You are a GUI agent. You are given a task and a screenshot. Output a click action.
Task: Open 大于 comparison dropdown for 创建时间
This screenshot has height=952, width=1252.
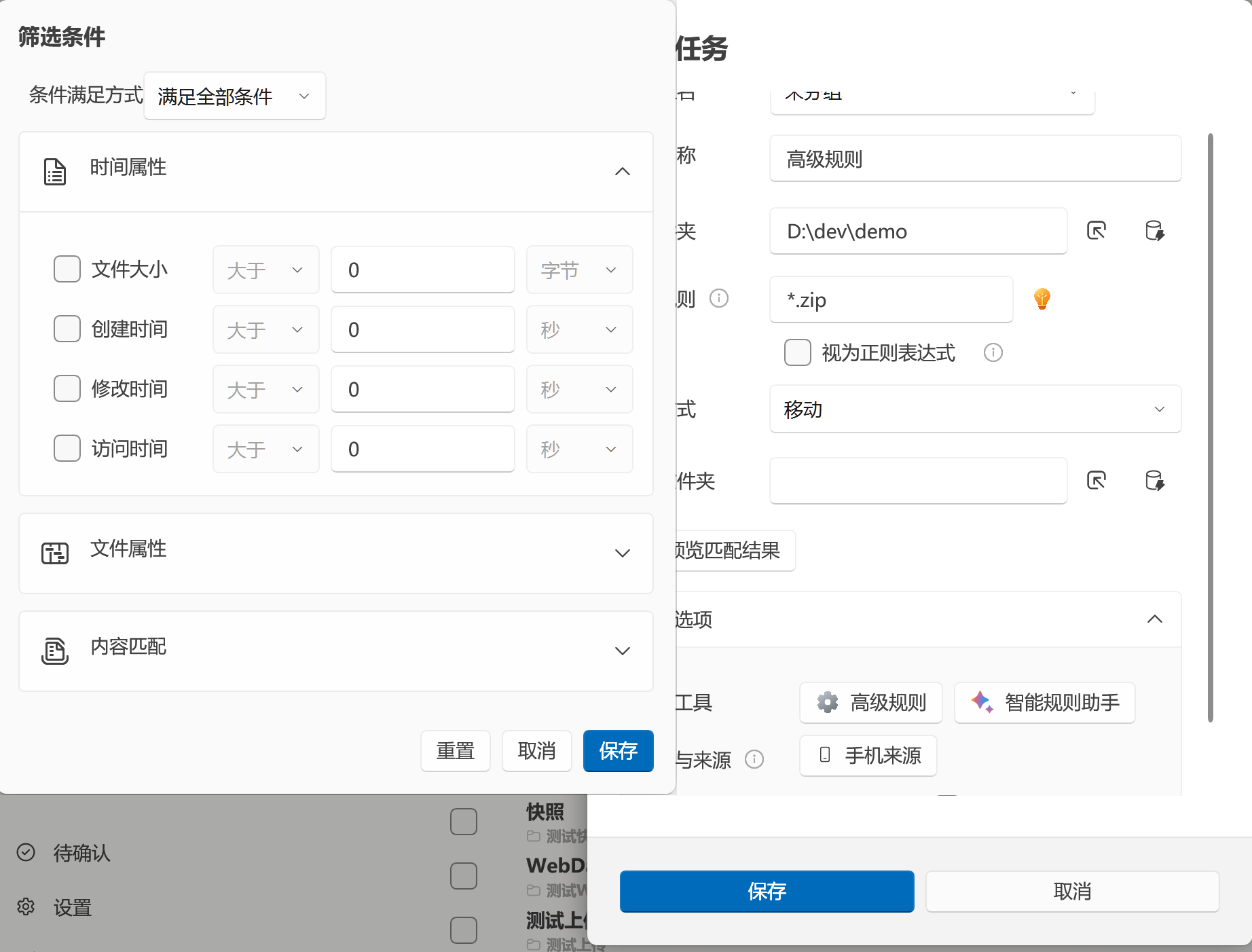pyautogui.click(x=266, y=329)
